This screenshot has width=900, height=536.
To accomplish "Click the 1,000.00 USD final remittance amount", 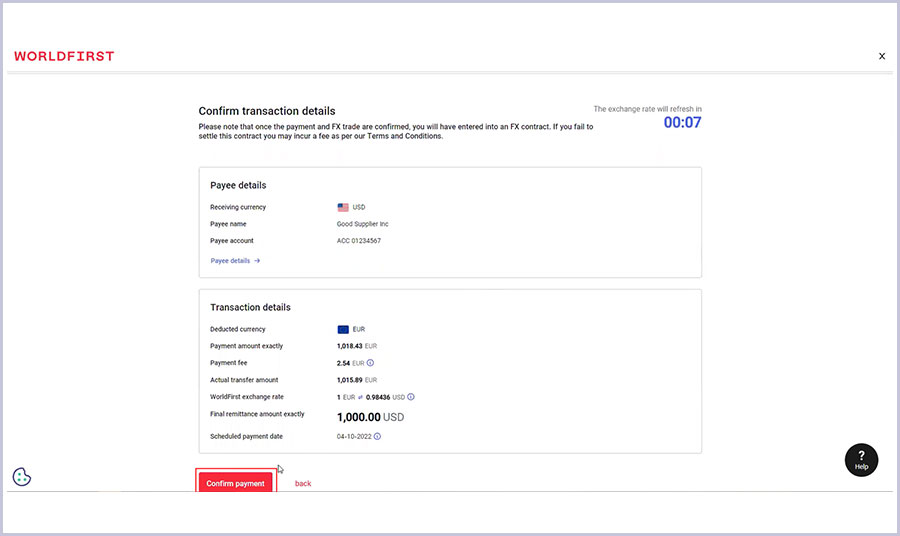I will coord(370,416).
